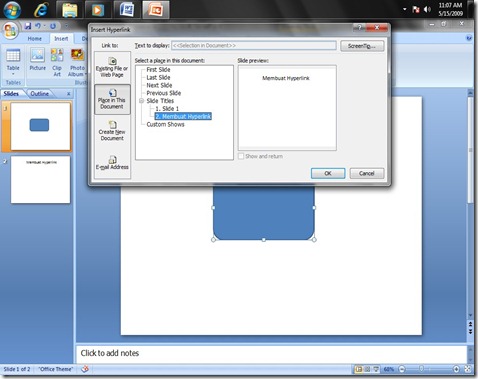Open Clip Art from the ribbon

coord(57,62)
